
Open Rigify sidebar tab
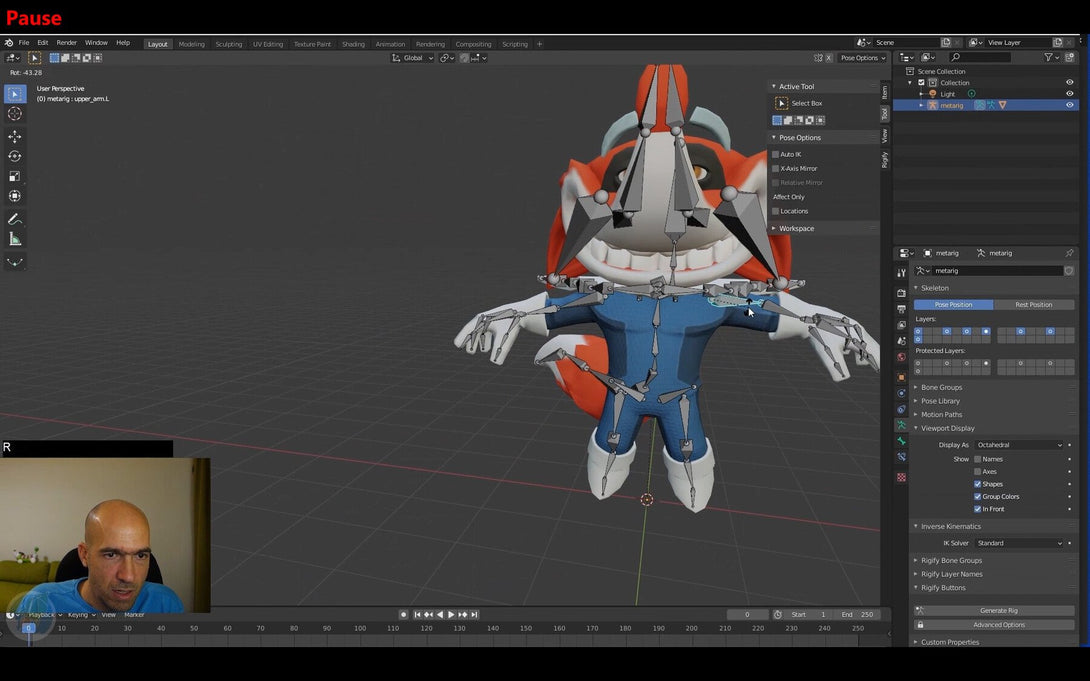[885, 159]
